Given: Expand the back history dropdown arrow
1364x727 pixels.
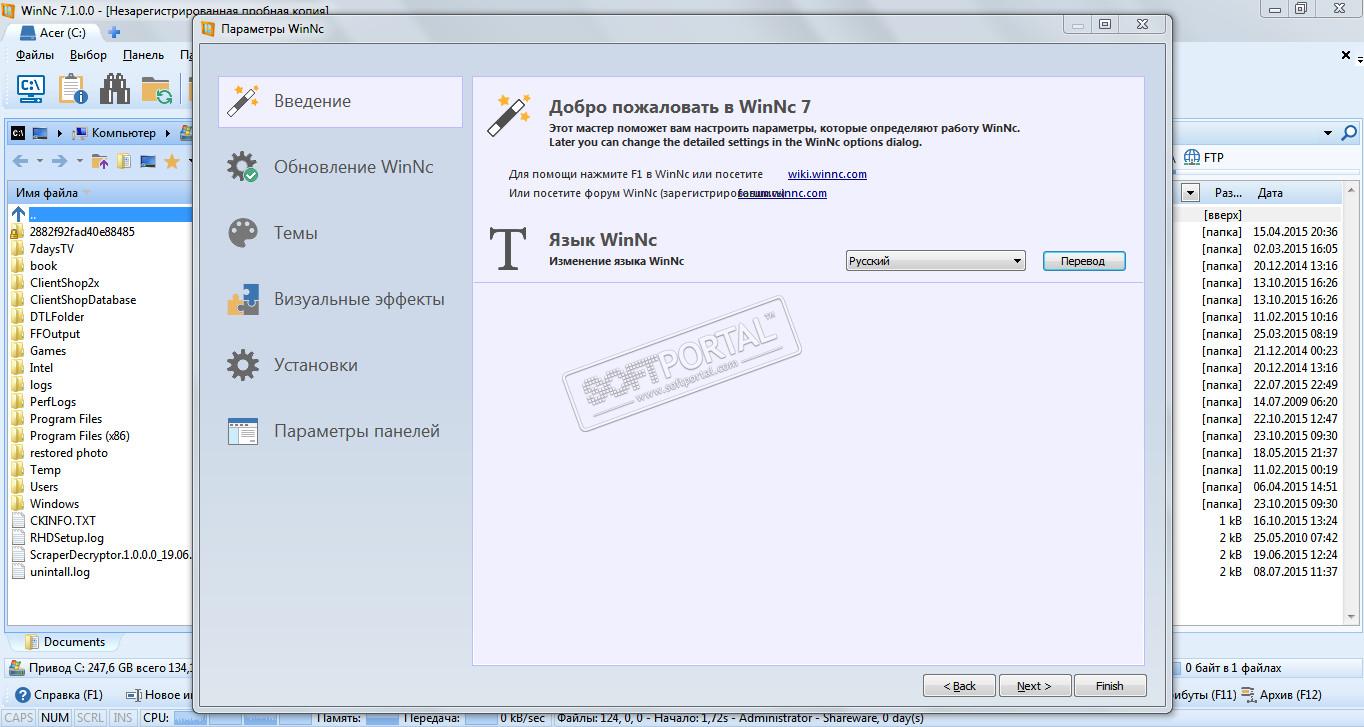Looking at the screenshot, I should (x=40, y=161).
